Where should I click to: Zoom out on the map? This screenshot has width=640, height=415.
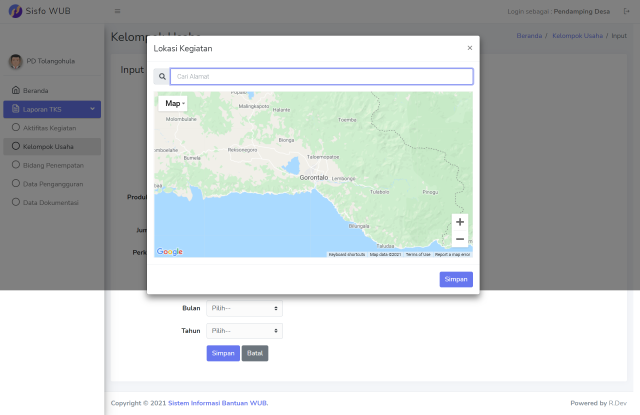click(x=459, y=239)
